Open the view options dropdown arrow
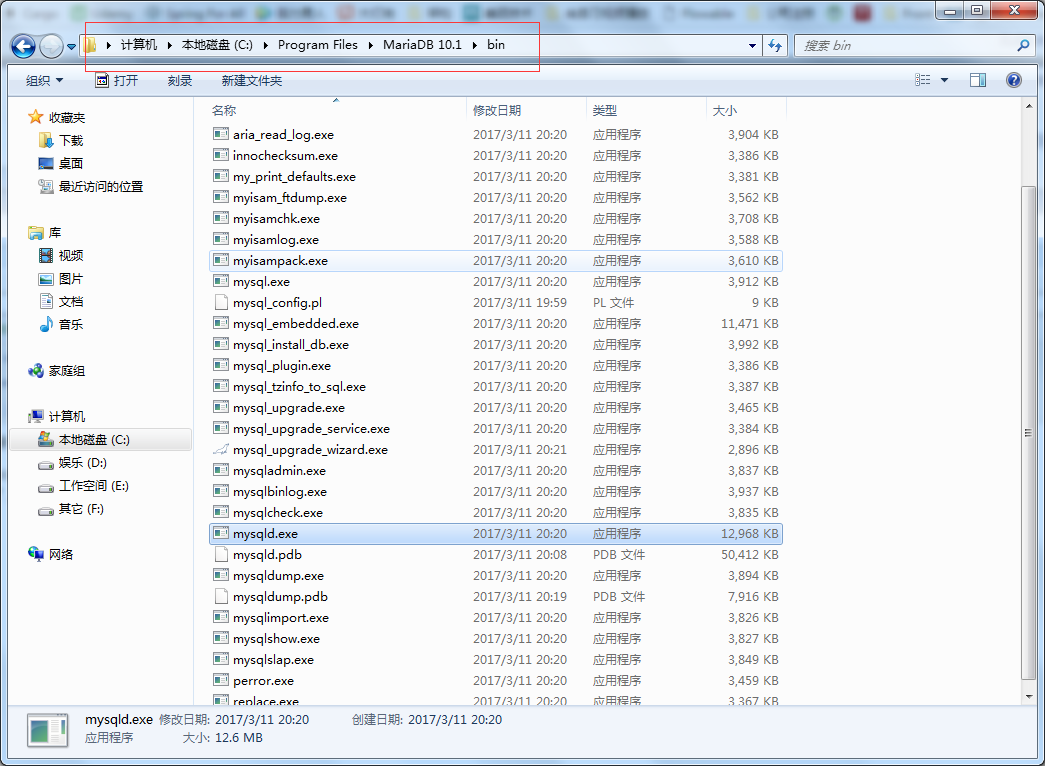Viewport: 1045px width, 766px height. coord(944,80)
